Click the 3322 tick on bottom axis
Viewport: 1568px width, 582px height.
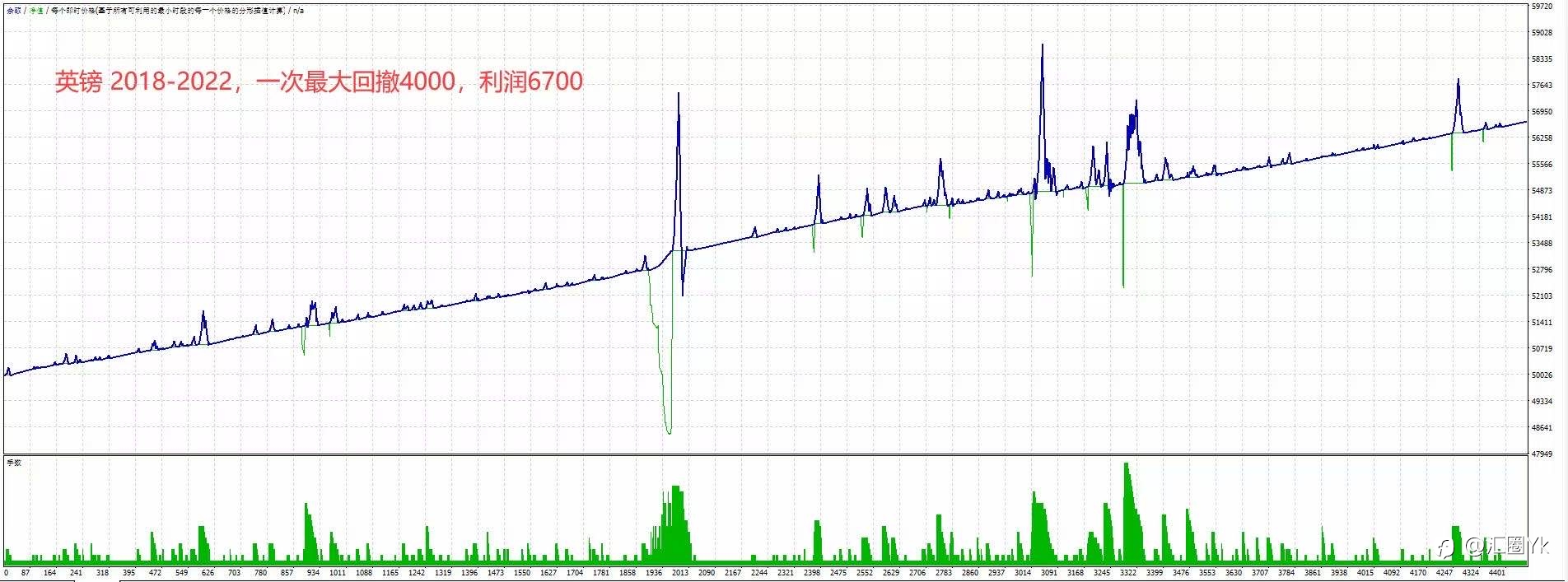(1128, 573)
